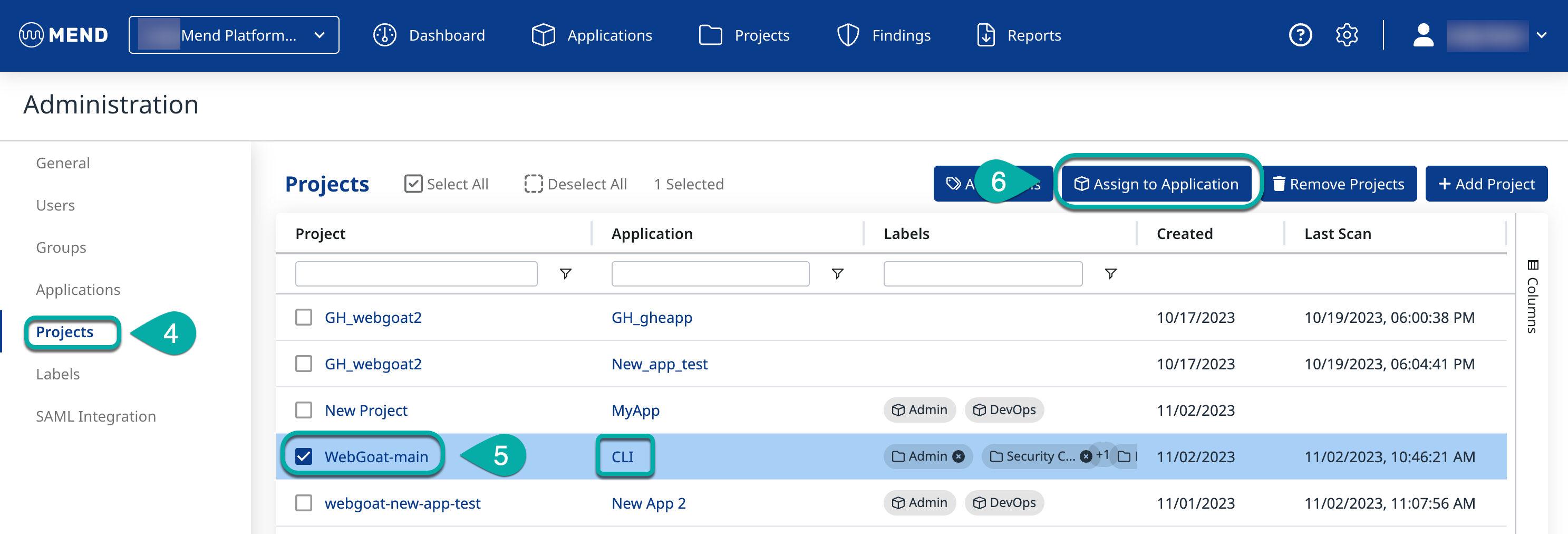This screenshot has width=1568, height=534.
Task: Click the MEND logo
Action: 63,35
